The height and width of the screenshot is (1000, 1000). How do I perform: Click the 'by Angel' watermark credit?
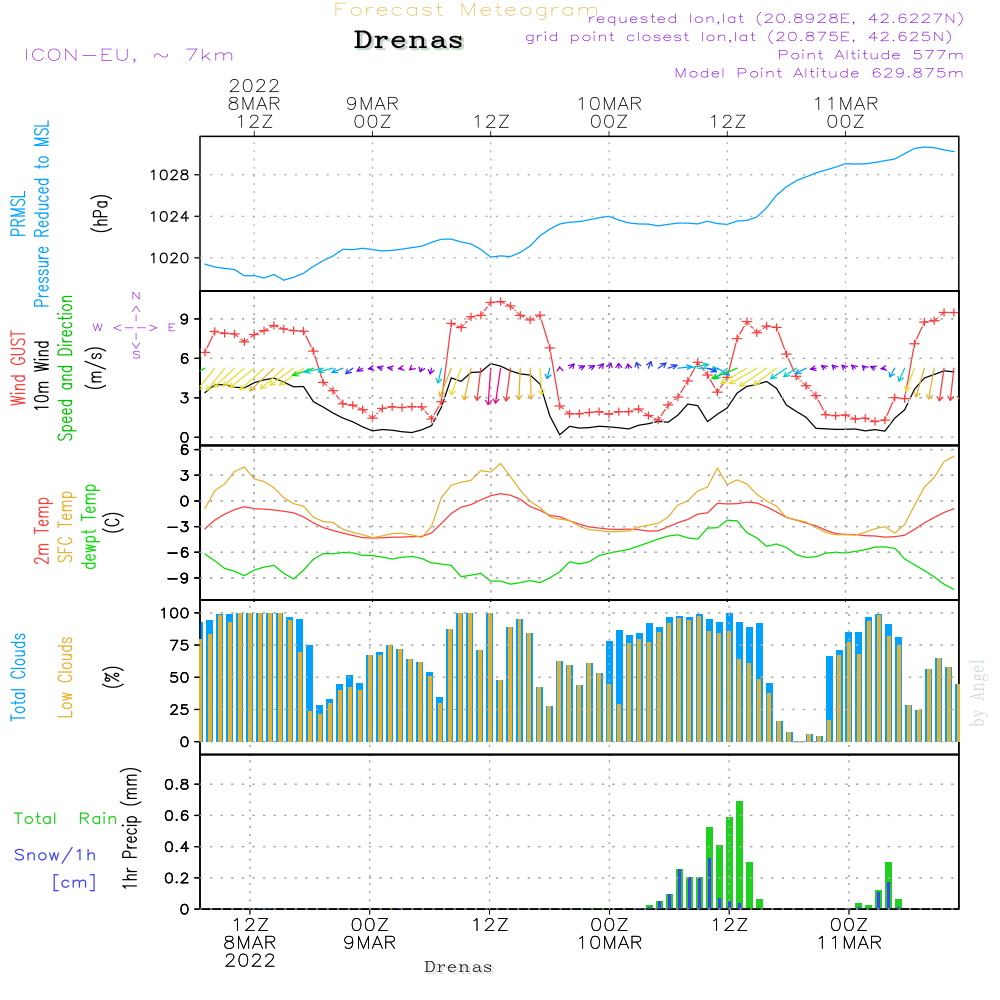pyautogui.click(x=978, y=694)
